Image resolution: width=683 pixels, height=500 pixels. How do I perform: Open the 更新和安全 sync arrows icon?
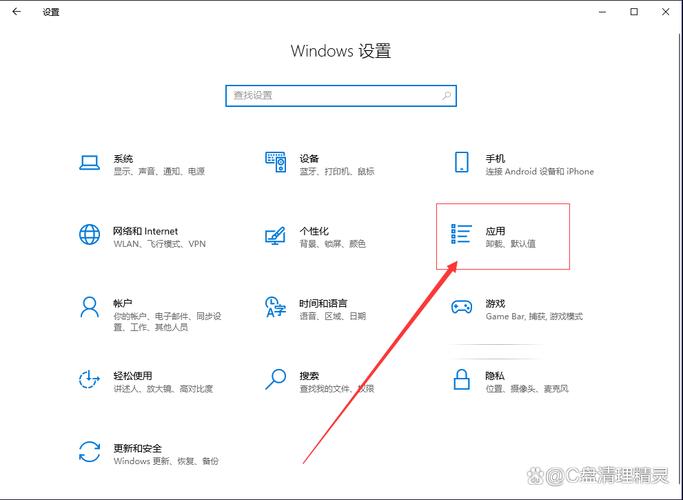click(x=89, y=452)
